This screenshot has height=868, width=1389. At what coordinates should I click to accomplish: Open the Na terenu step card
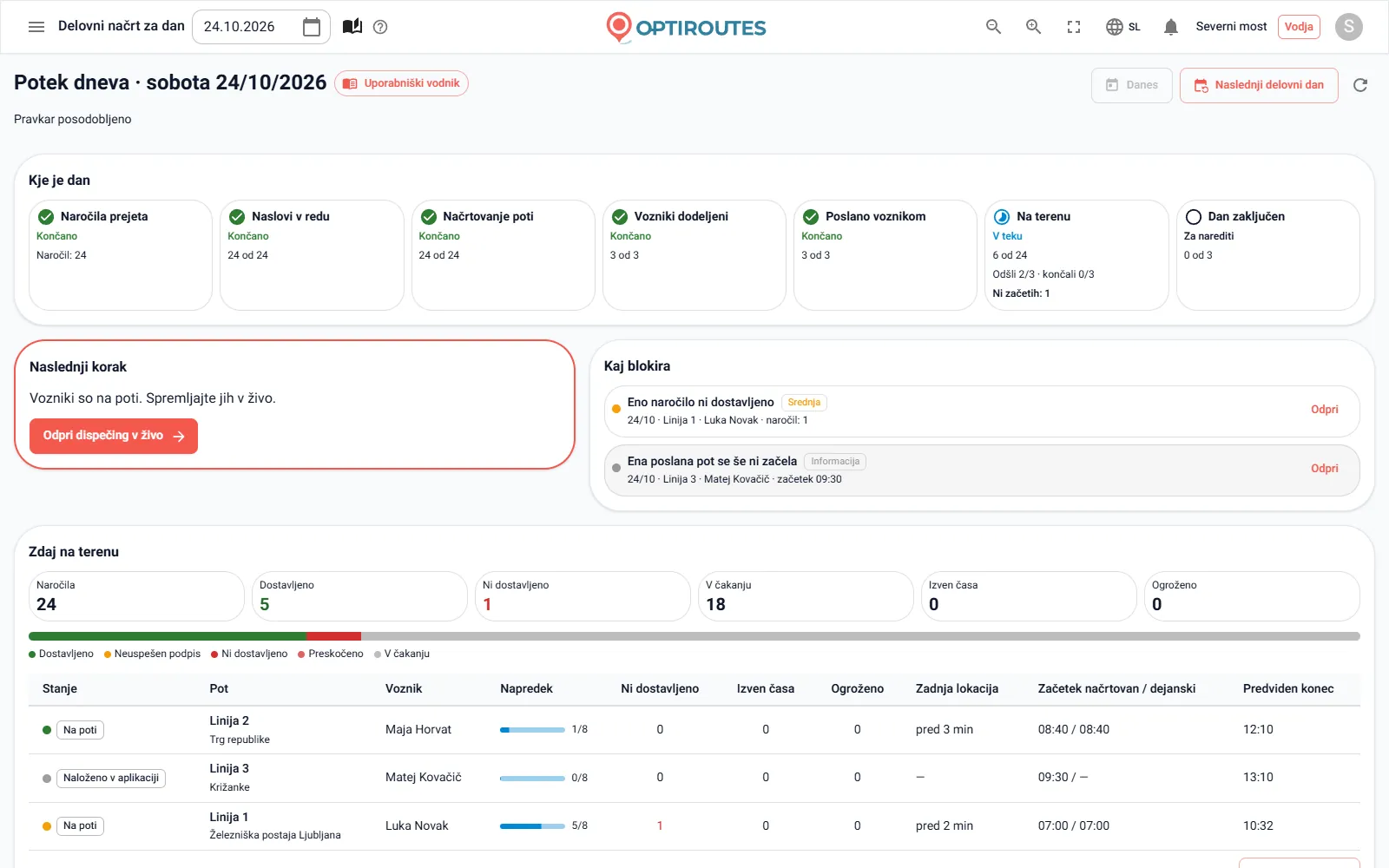tap(1077, 255)
